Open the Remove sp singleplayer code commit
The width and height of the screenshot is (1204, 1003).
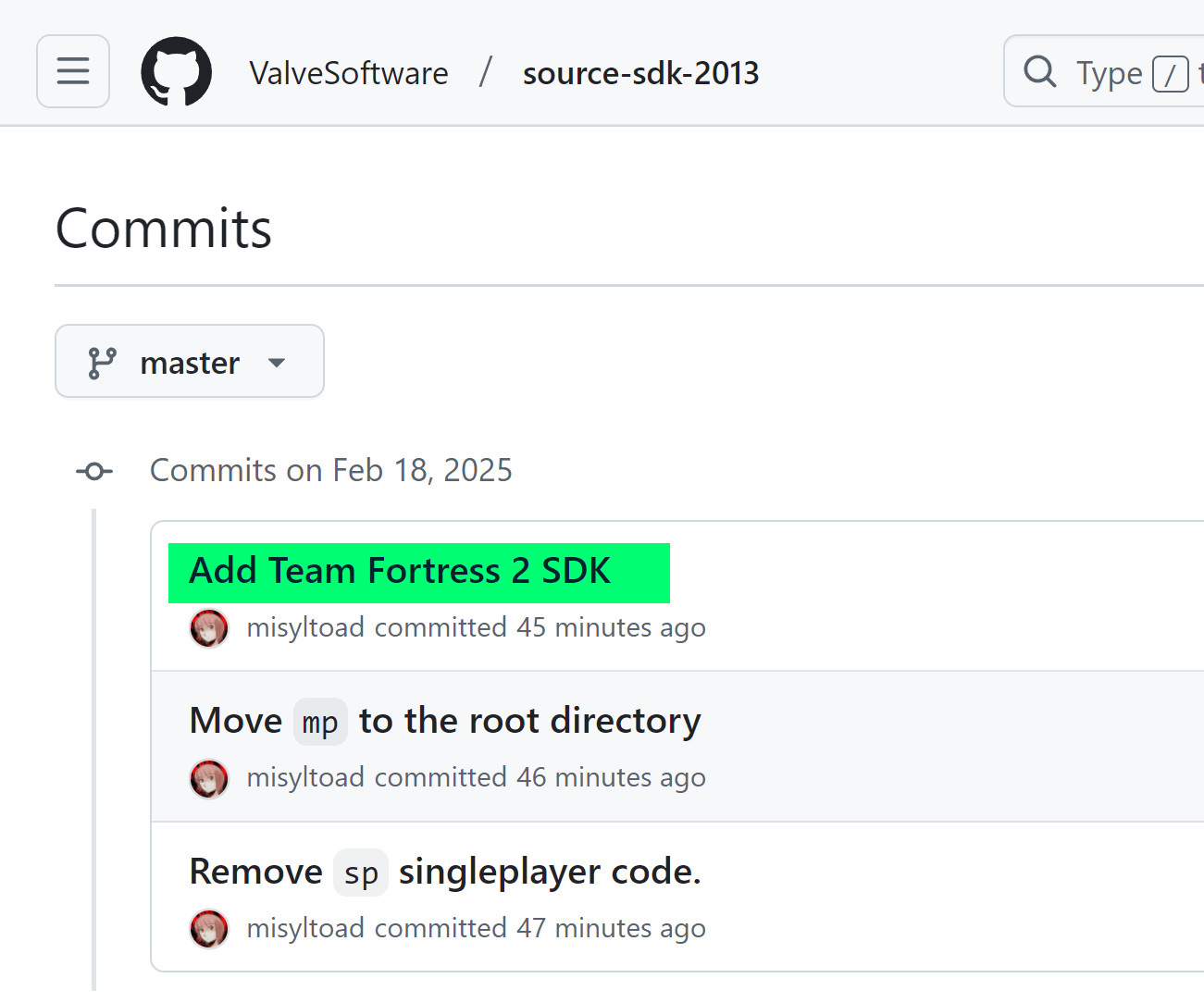coord(444,872)
